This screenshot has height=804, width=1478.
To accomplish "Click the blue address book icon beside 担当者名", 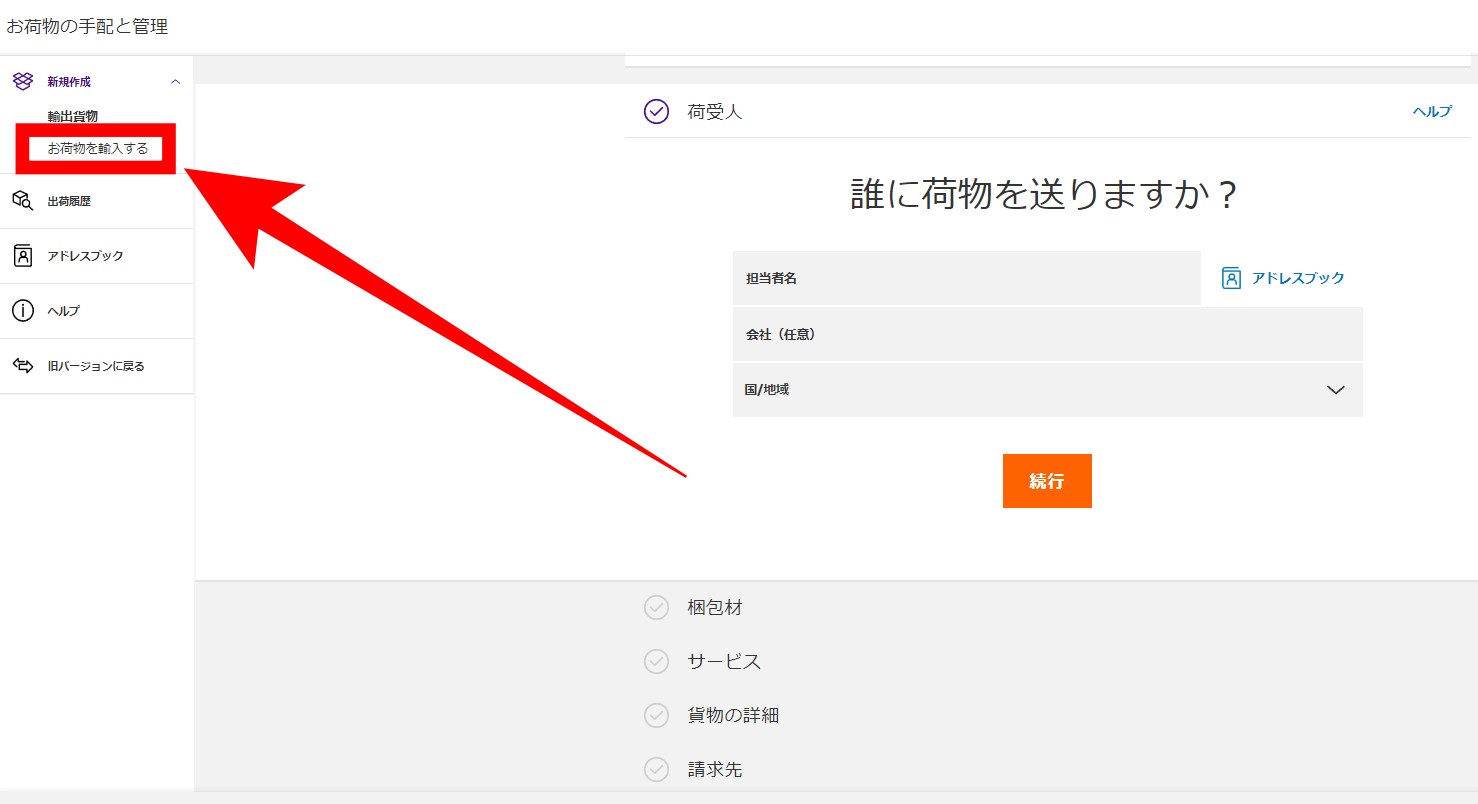I will click(1232, 278).
